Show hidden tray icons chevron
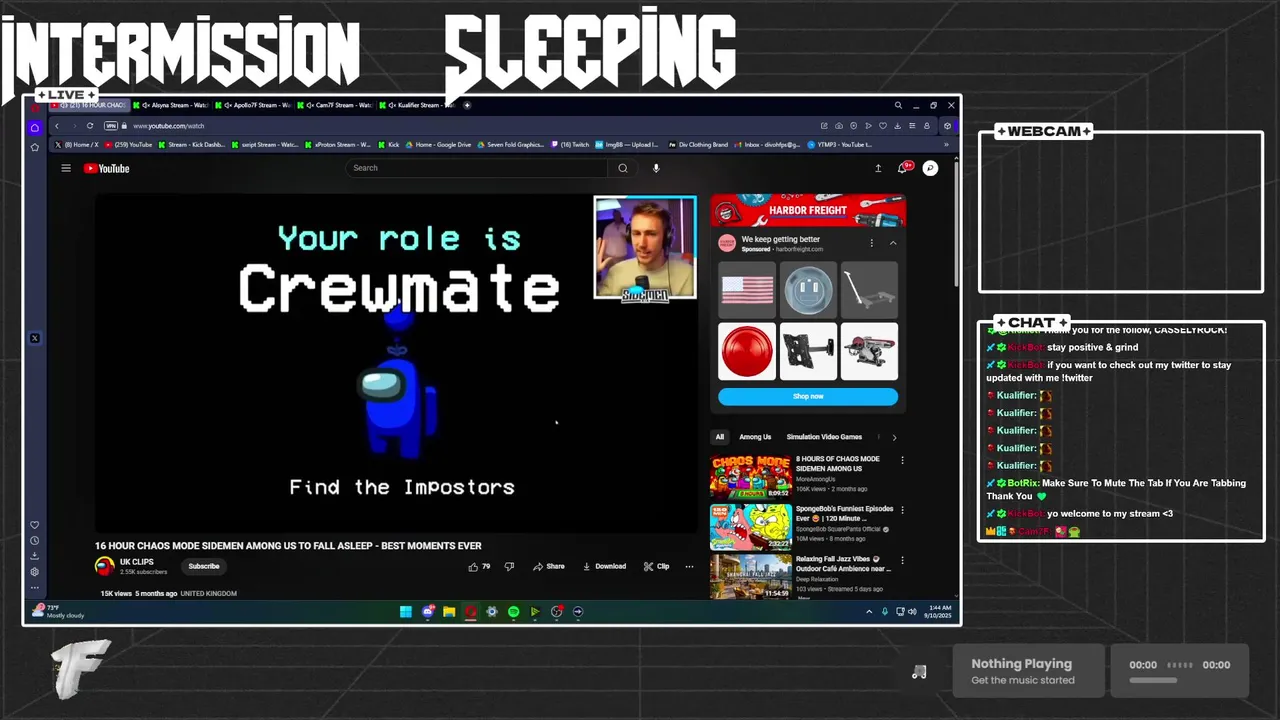 coord(868,611)
